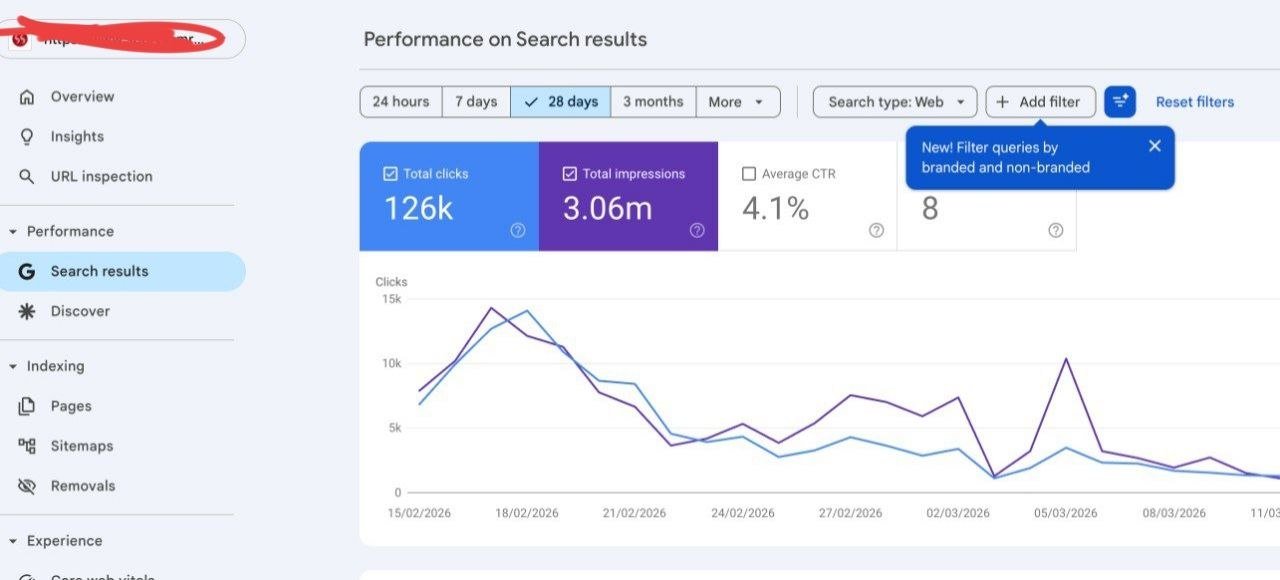
Task: Open Discover using its asterisk icon
Action: (x=27, y=311)
